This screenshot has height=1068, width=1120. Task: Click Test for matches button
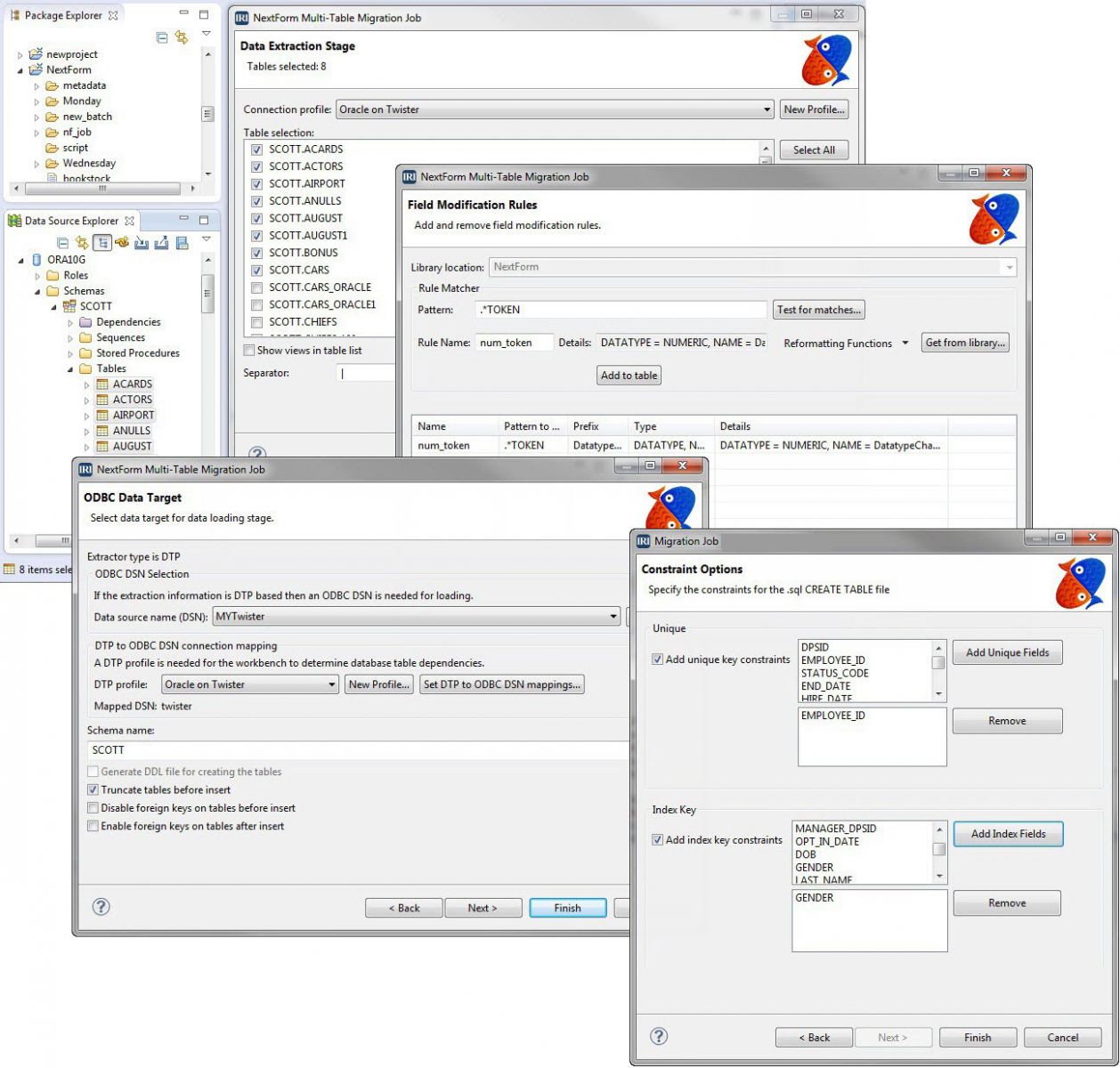pos(819,310)
